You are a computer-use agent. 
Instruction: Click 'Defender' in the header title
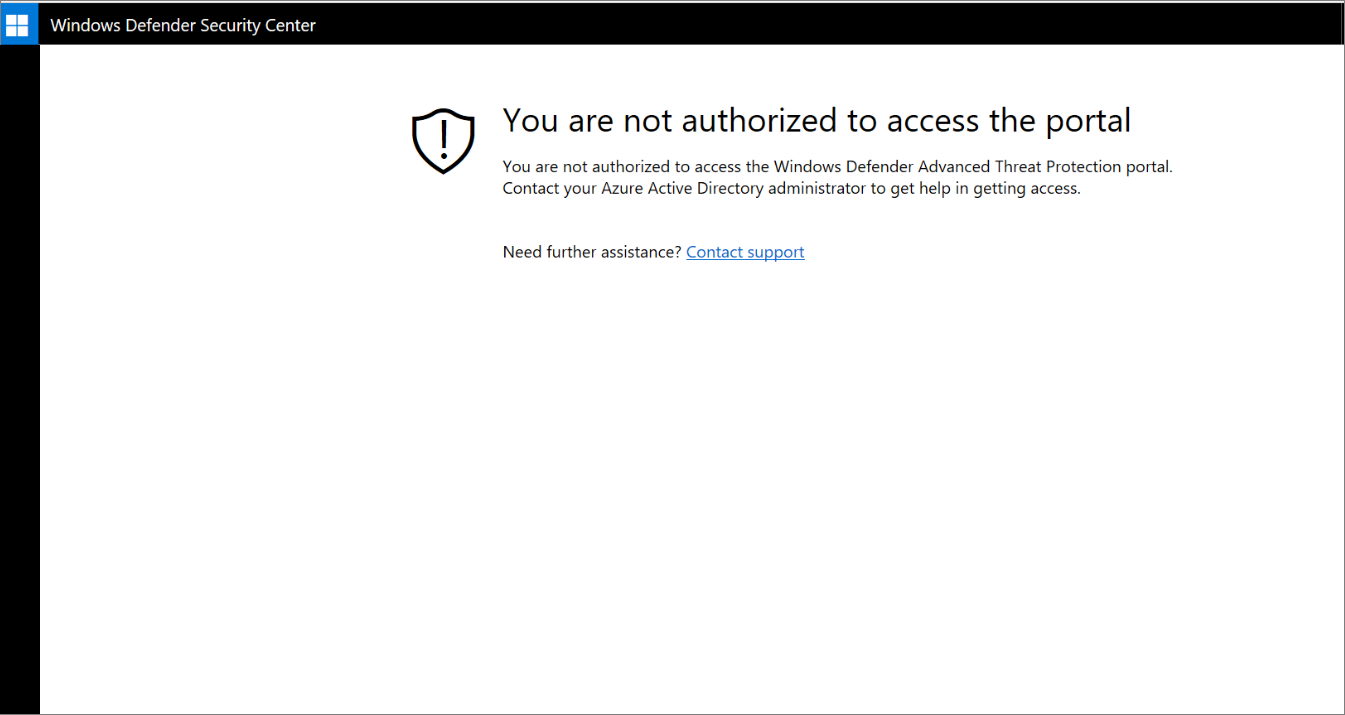coord(158,25)
